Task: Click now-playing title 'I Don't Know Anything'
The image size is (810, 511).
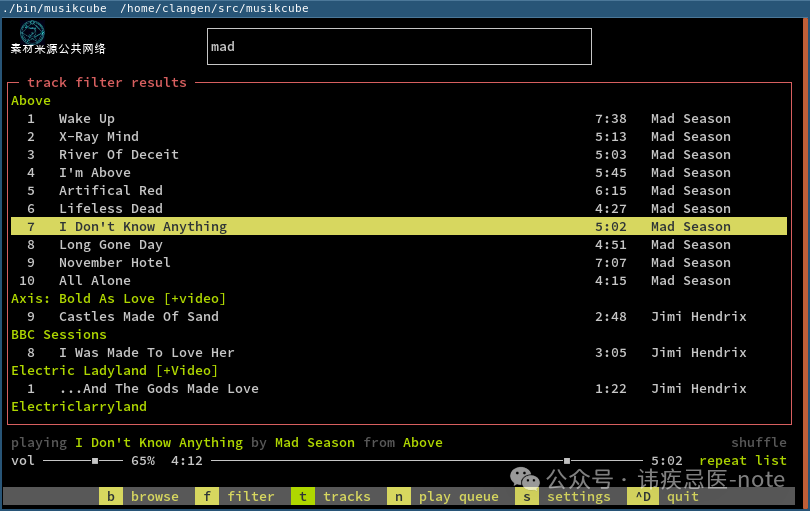Action: click(x=159, y=443)
